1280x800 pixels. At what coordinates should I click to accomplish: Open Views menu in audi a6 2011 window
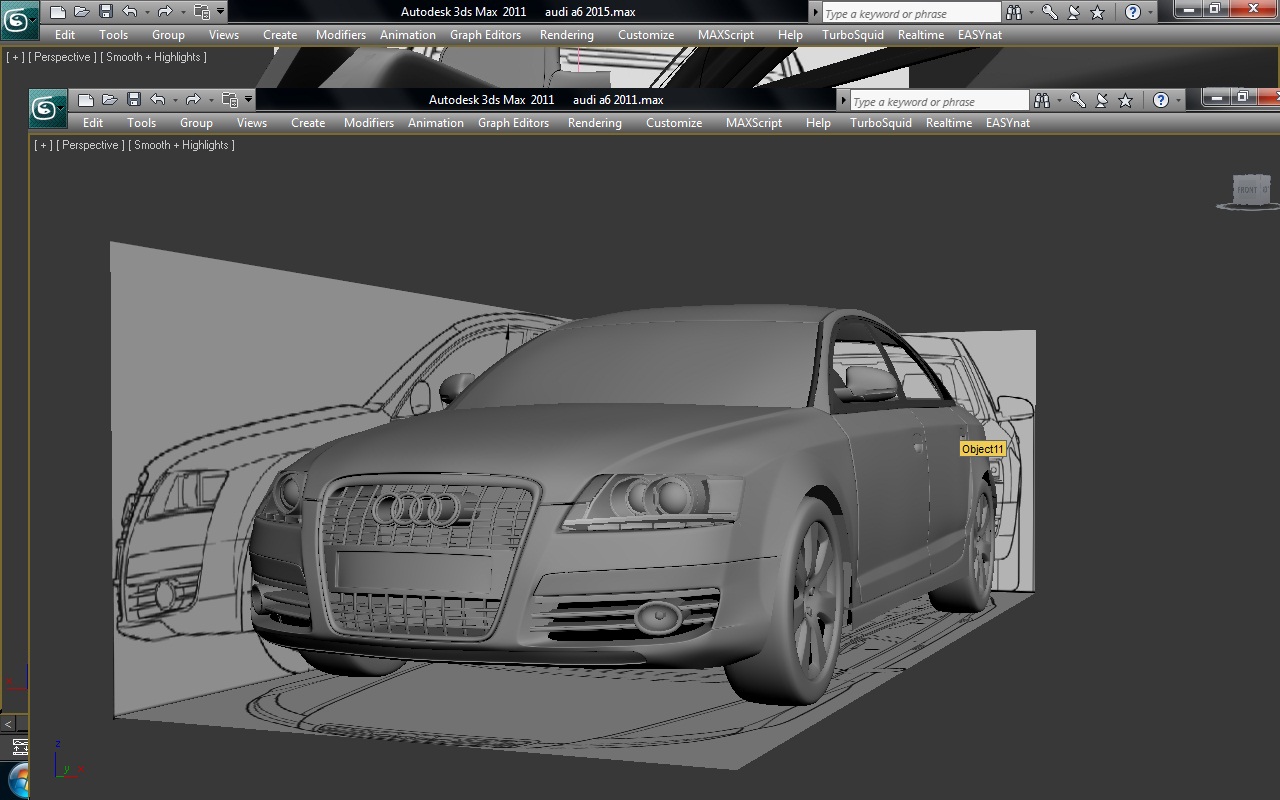click(x=252, y=123)
